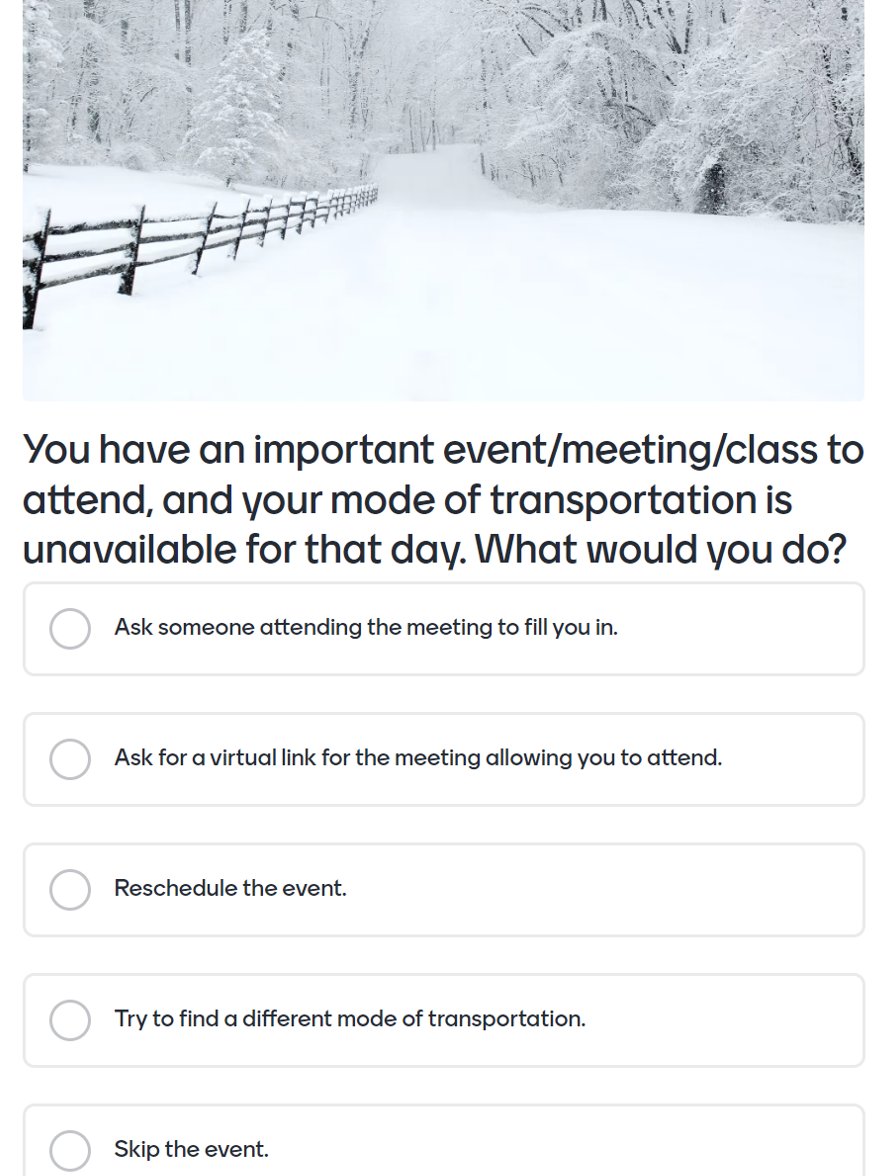Click the question heading about unavailable transportation
The height and width of the screenshot is (1176, 894).
[443, 499]
